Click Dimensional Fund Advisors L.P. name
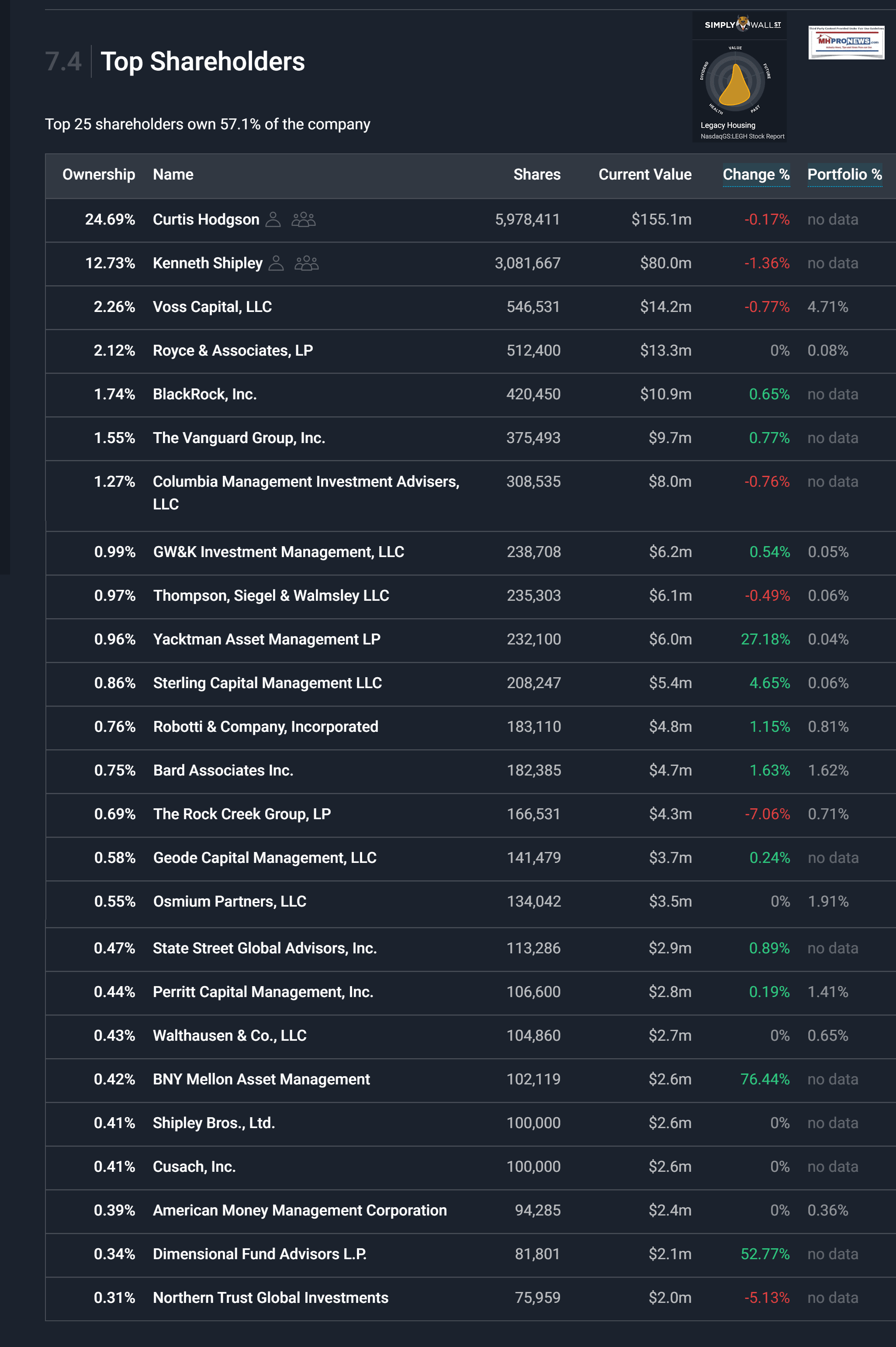Viewport: 896px width, 1347px height. [260, 1254]
